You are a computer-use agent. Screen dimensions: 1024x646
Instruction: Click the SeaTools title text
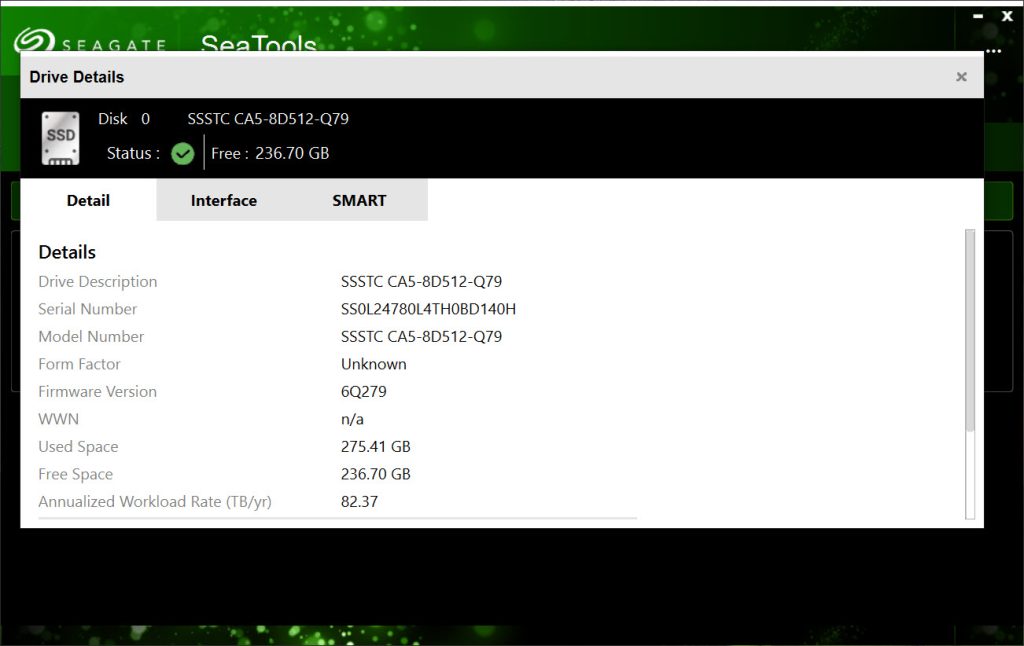[x=258, y=43]
